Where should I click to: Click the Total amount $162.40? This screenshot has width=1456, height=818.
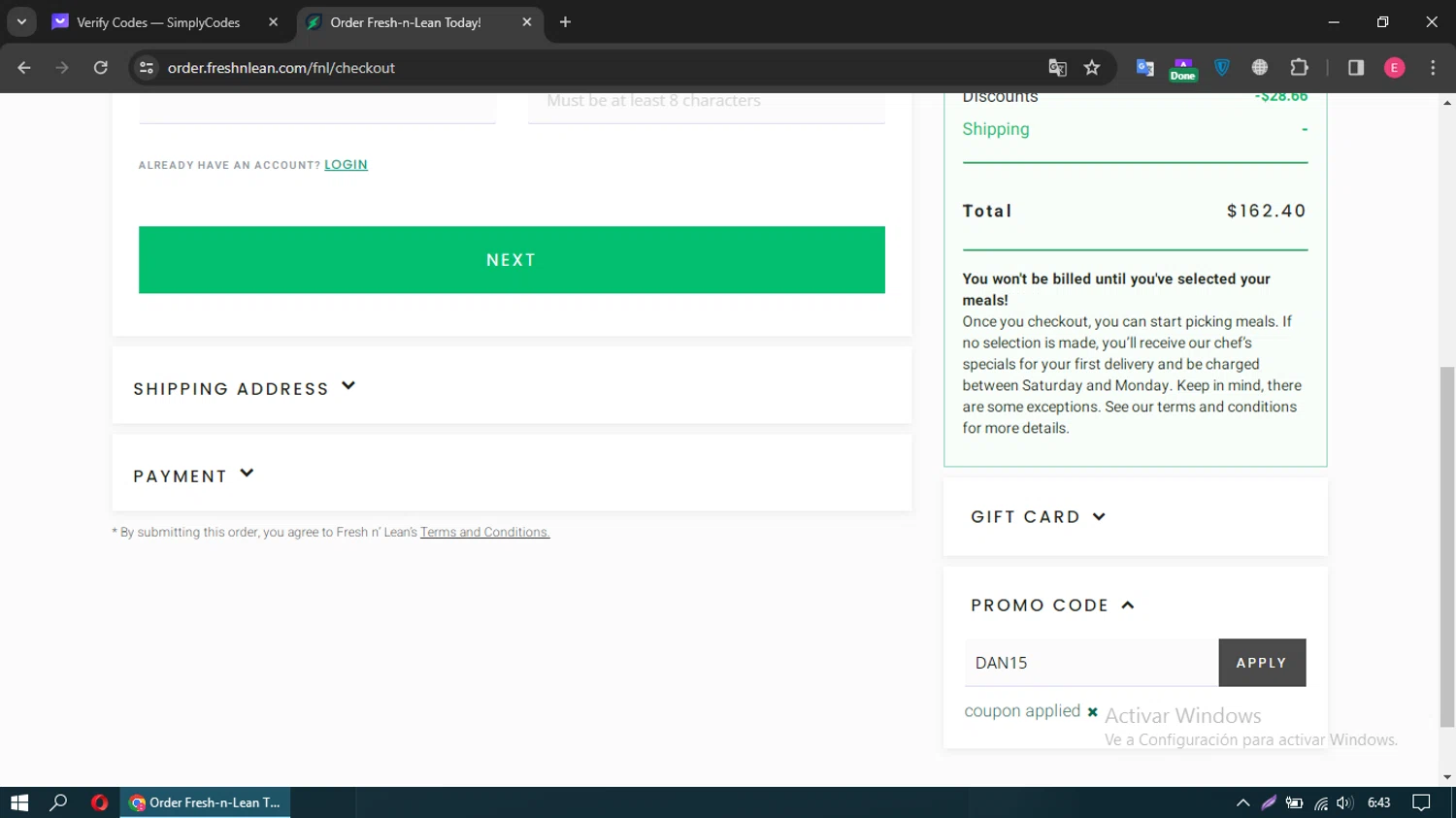[x=1267, y=212]
